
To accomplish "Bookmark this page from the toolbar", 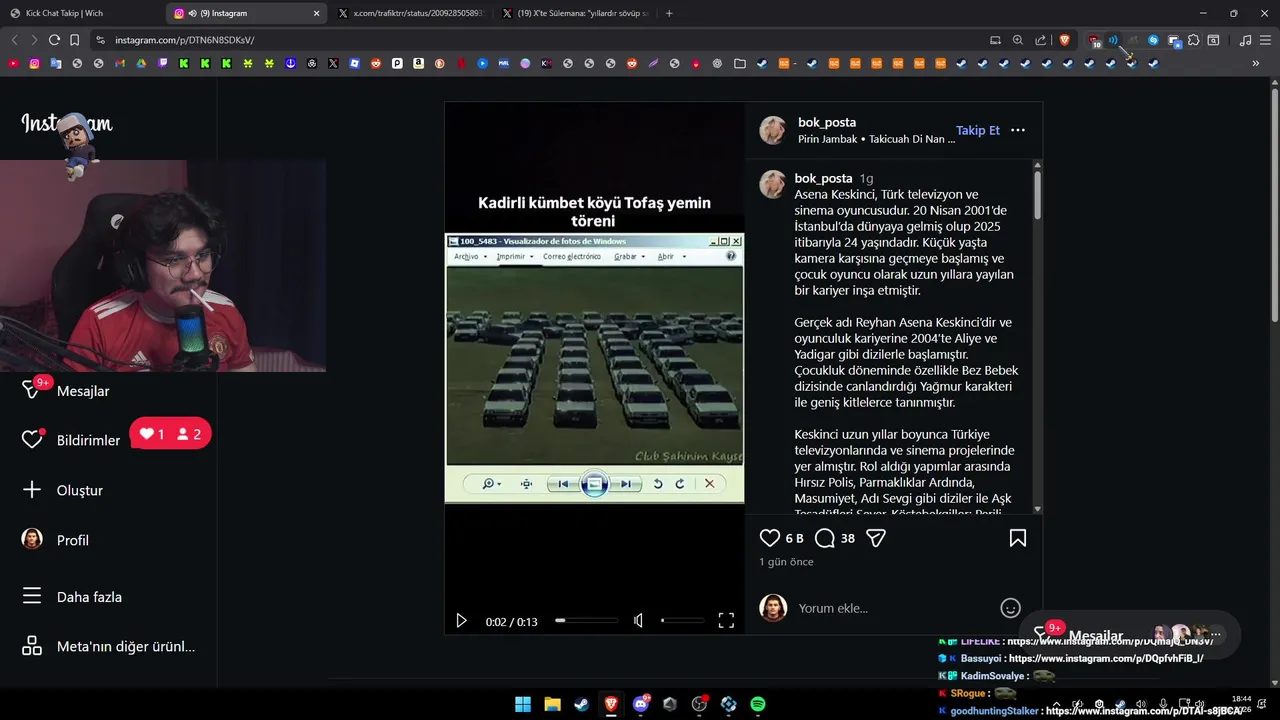I will tap(75, 40).
